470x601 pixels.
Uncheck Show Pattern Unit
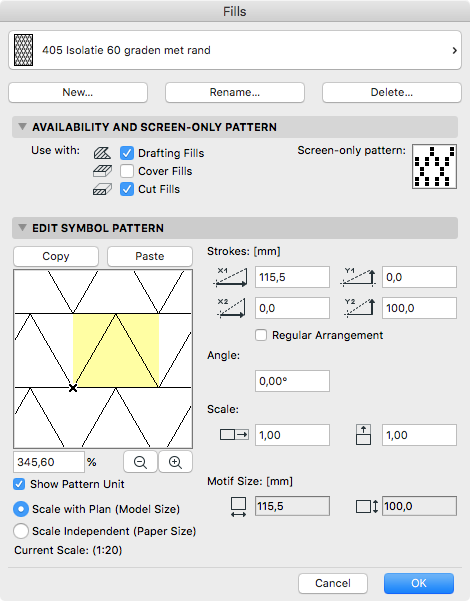click(19, 484)
